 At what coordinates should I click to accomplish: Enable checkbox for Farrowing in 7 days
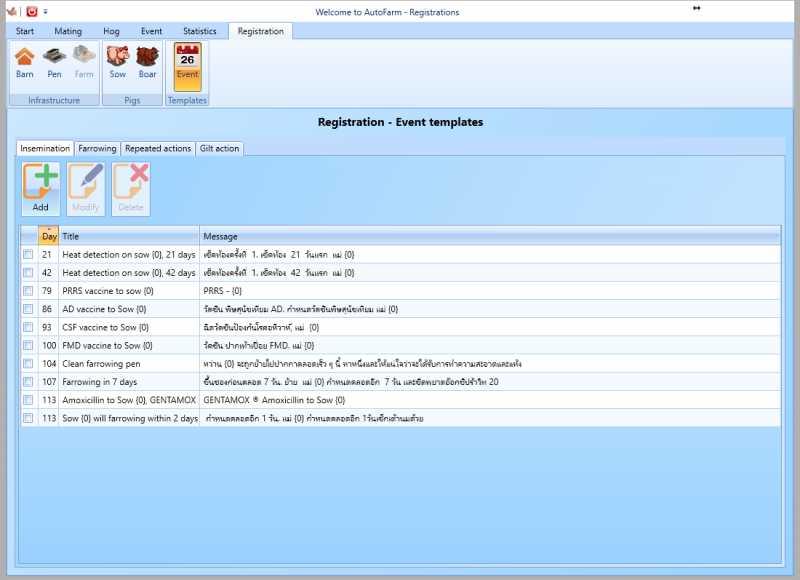pos(28,382)
